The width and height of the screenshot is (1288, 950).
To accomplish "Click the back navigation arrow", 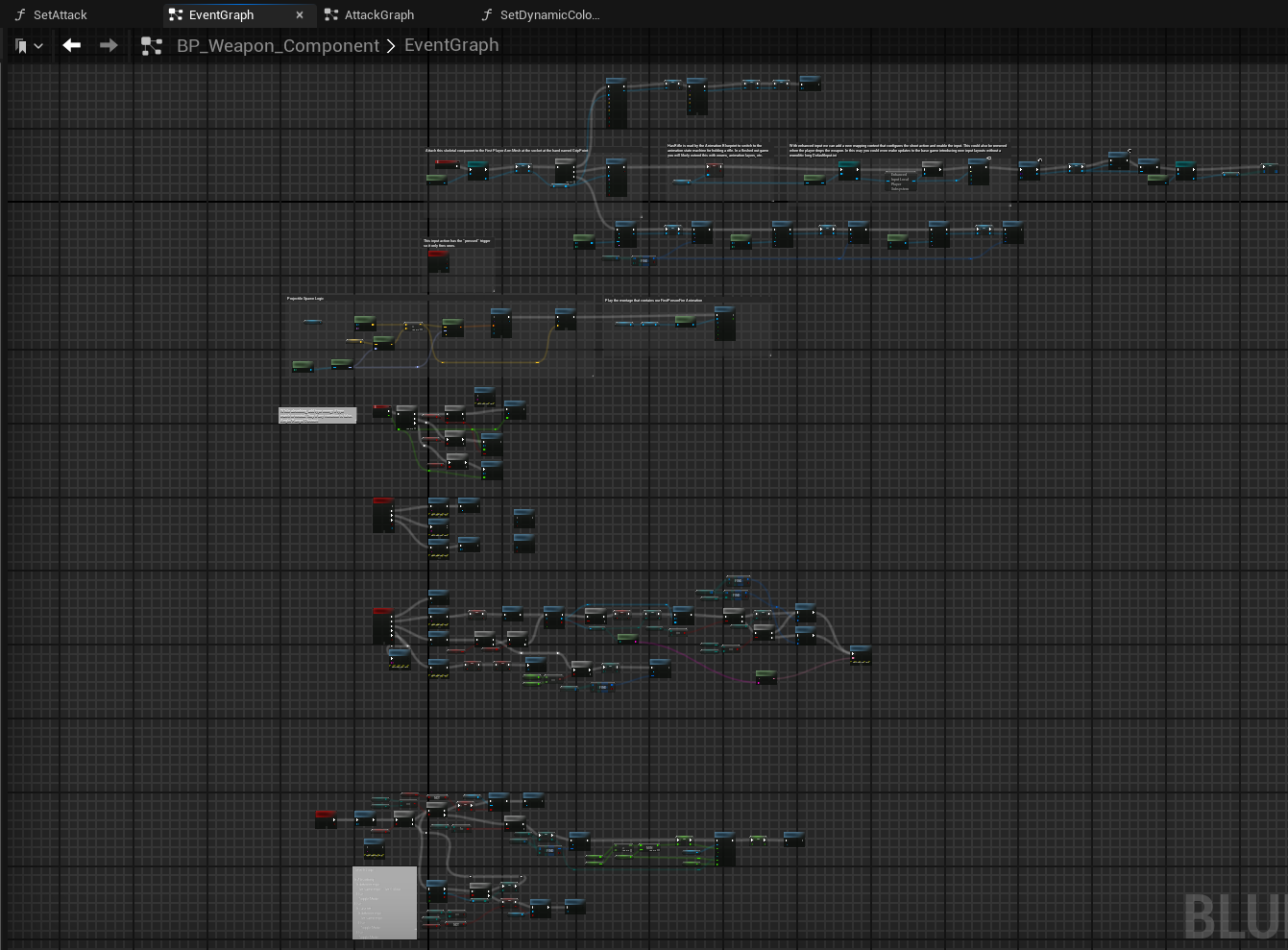I will point(72,45).
